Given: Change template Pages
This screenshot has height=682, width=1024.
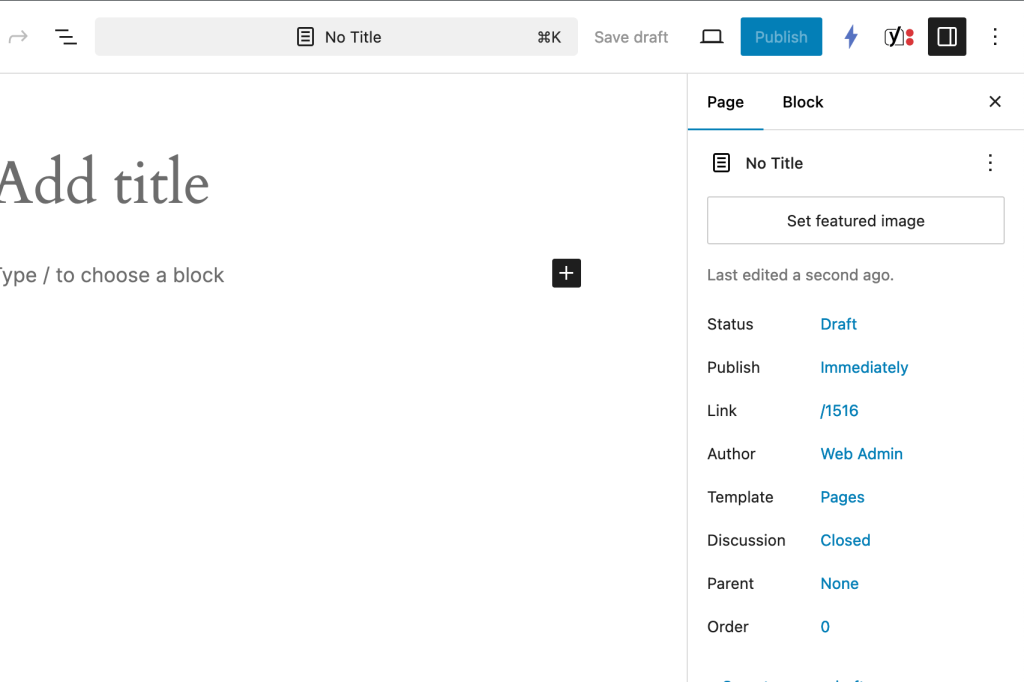Looking at the screenshot, I should (842, 497).
